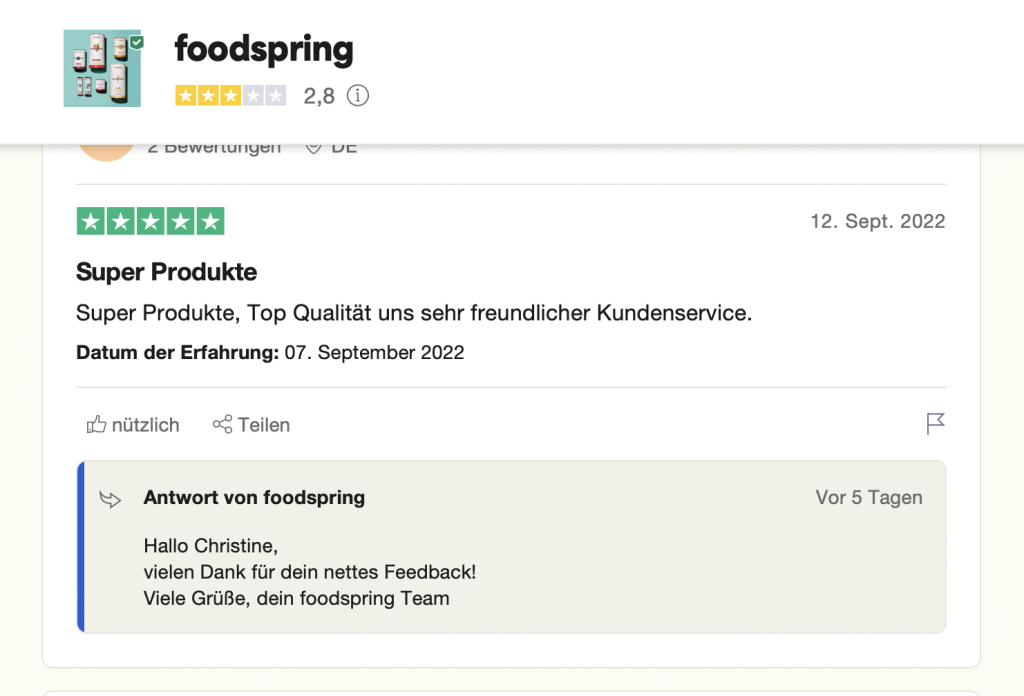This screenshot has height=696, width=1024.
Task: Click the 2,8 TrustScore number
Action: point(319,96)
